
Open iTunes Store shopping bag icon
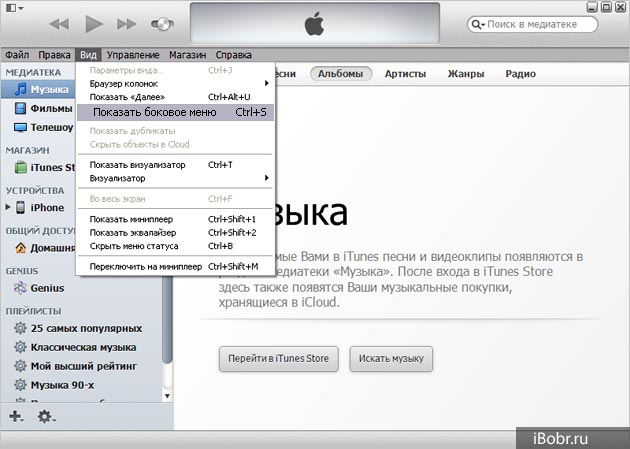tap(20, 167)
